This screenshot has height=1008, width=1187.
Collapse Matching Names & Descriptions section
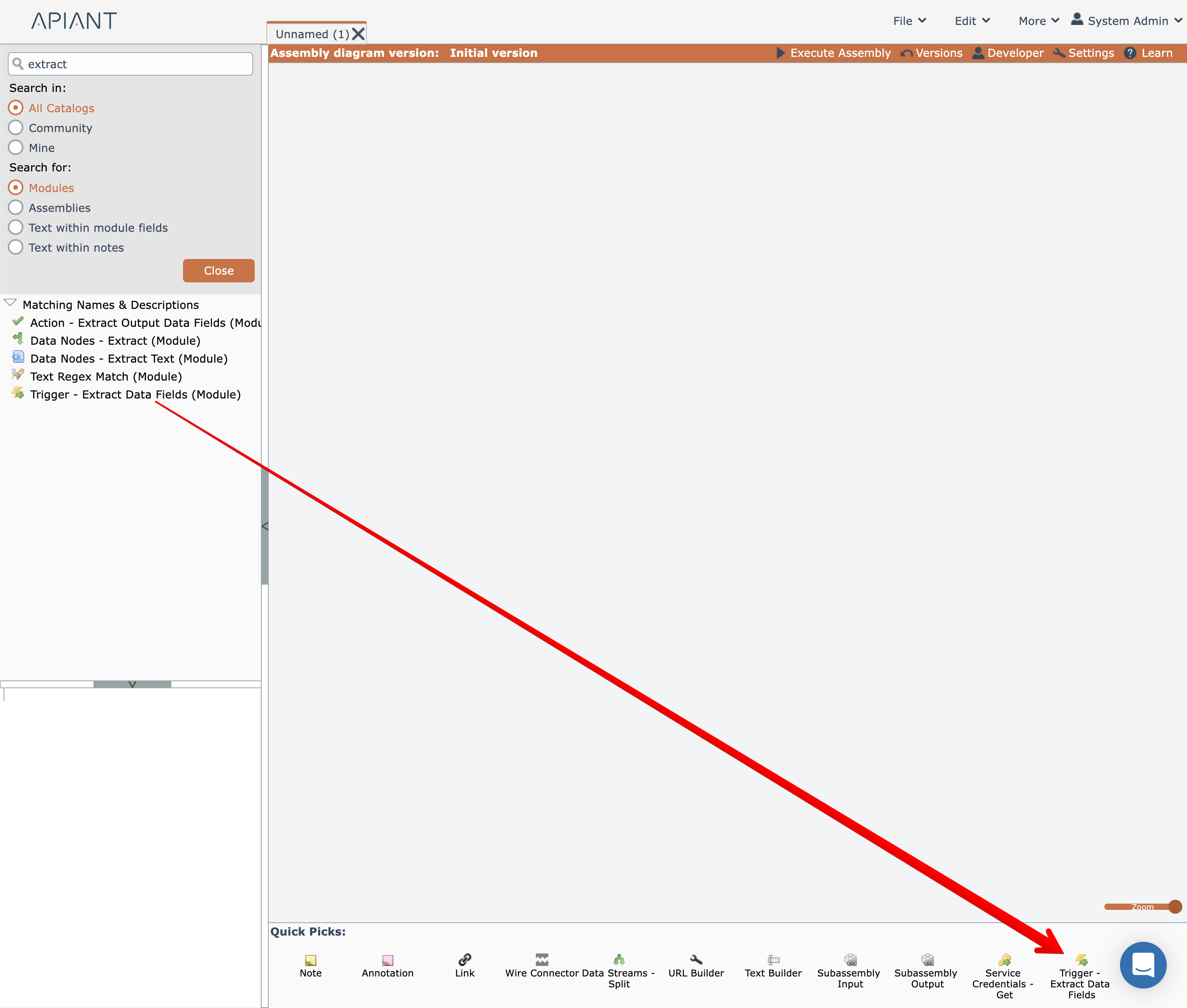pos(10,303)
